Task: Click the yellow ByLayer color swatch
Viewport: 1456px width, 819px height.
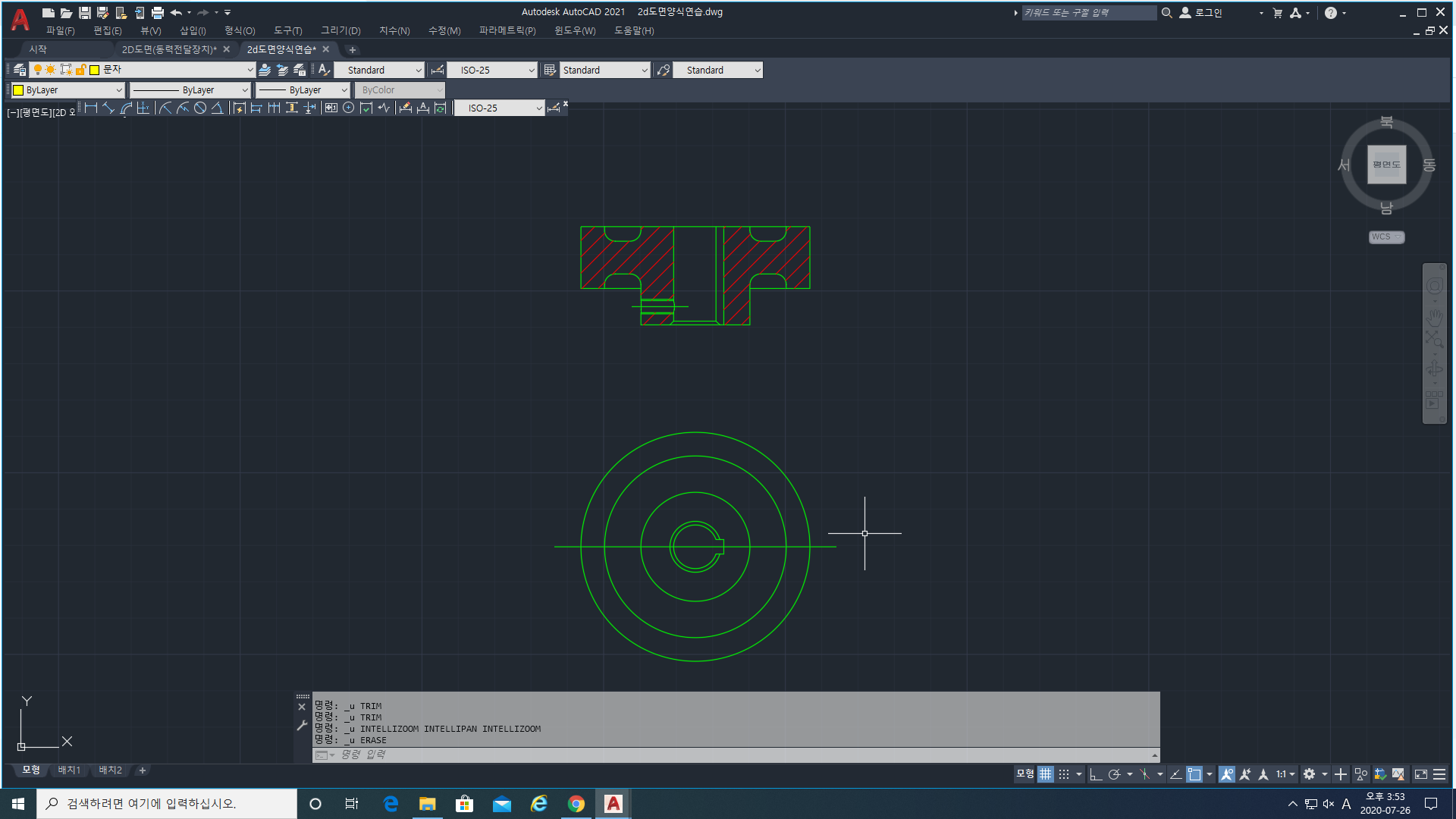Action: pyautogui.click(x=18, y=90)
